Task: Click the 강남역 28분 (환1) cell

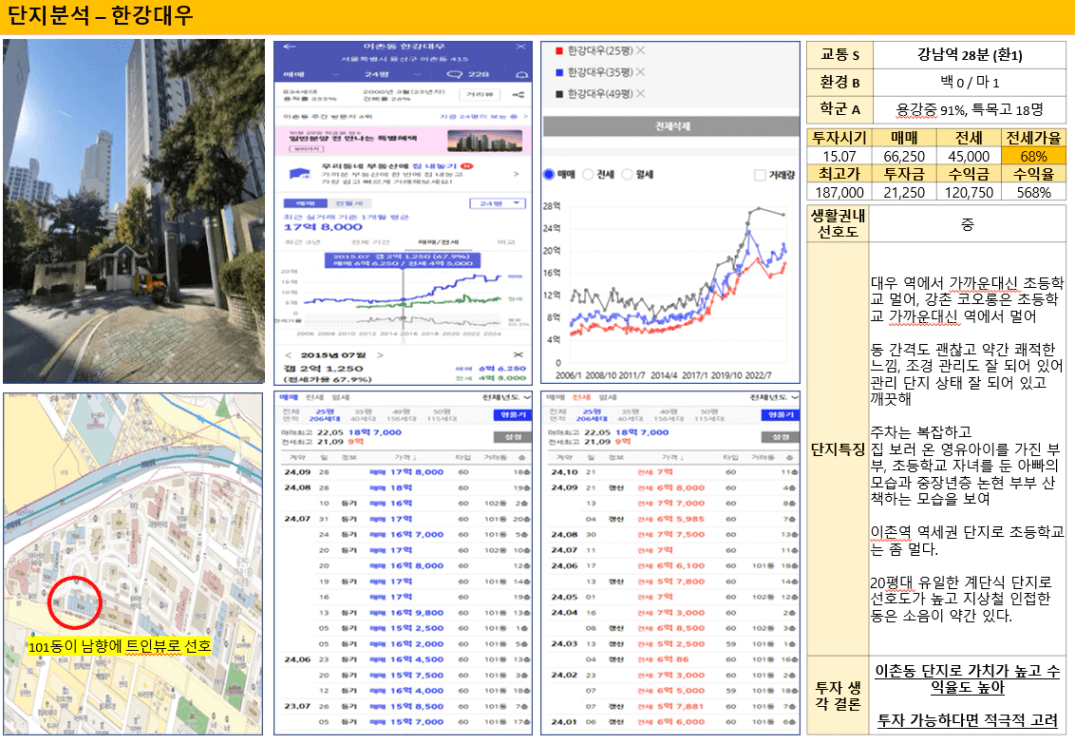Action: (x=969, y=55)
